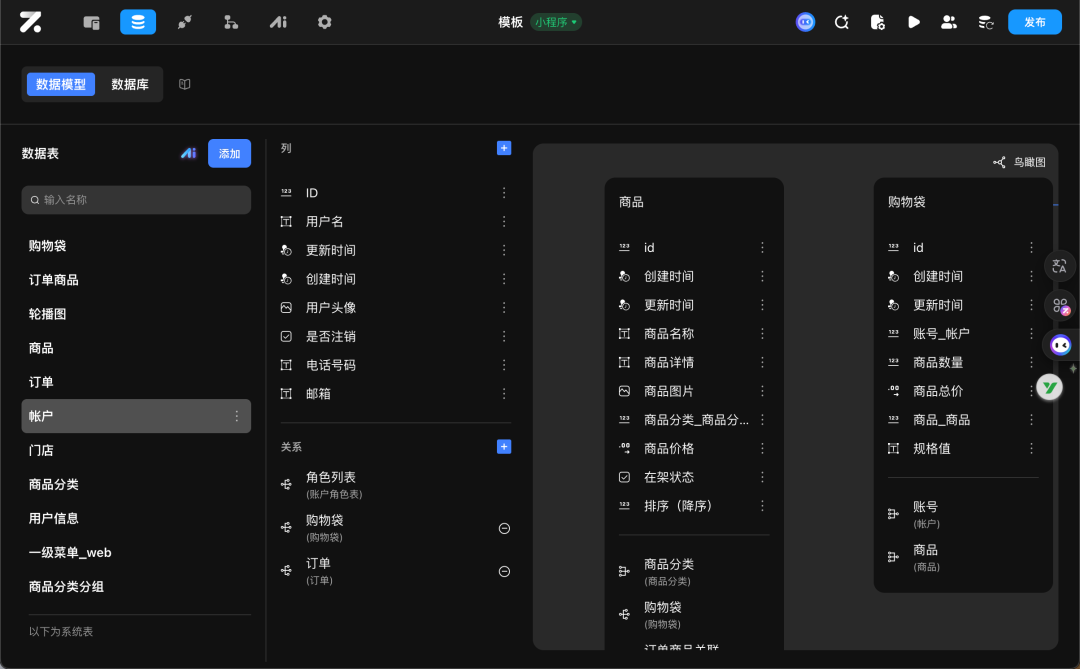Open options menu for 用户名 column
1080x669 pixels.
click(x=503, y=221)
